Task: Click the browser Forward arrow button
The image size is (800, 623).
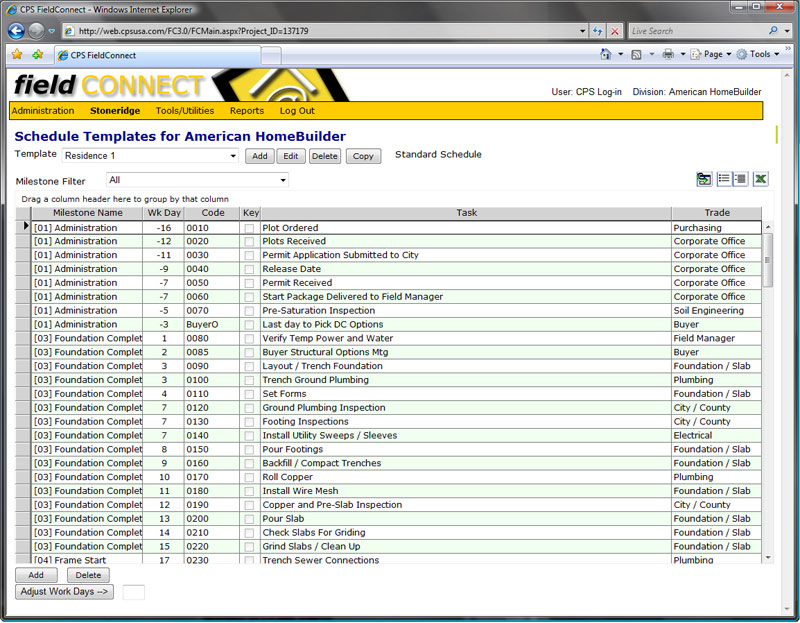Action: click(x=36, y=31)
